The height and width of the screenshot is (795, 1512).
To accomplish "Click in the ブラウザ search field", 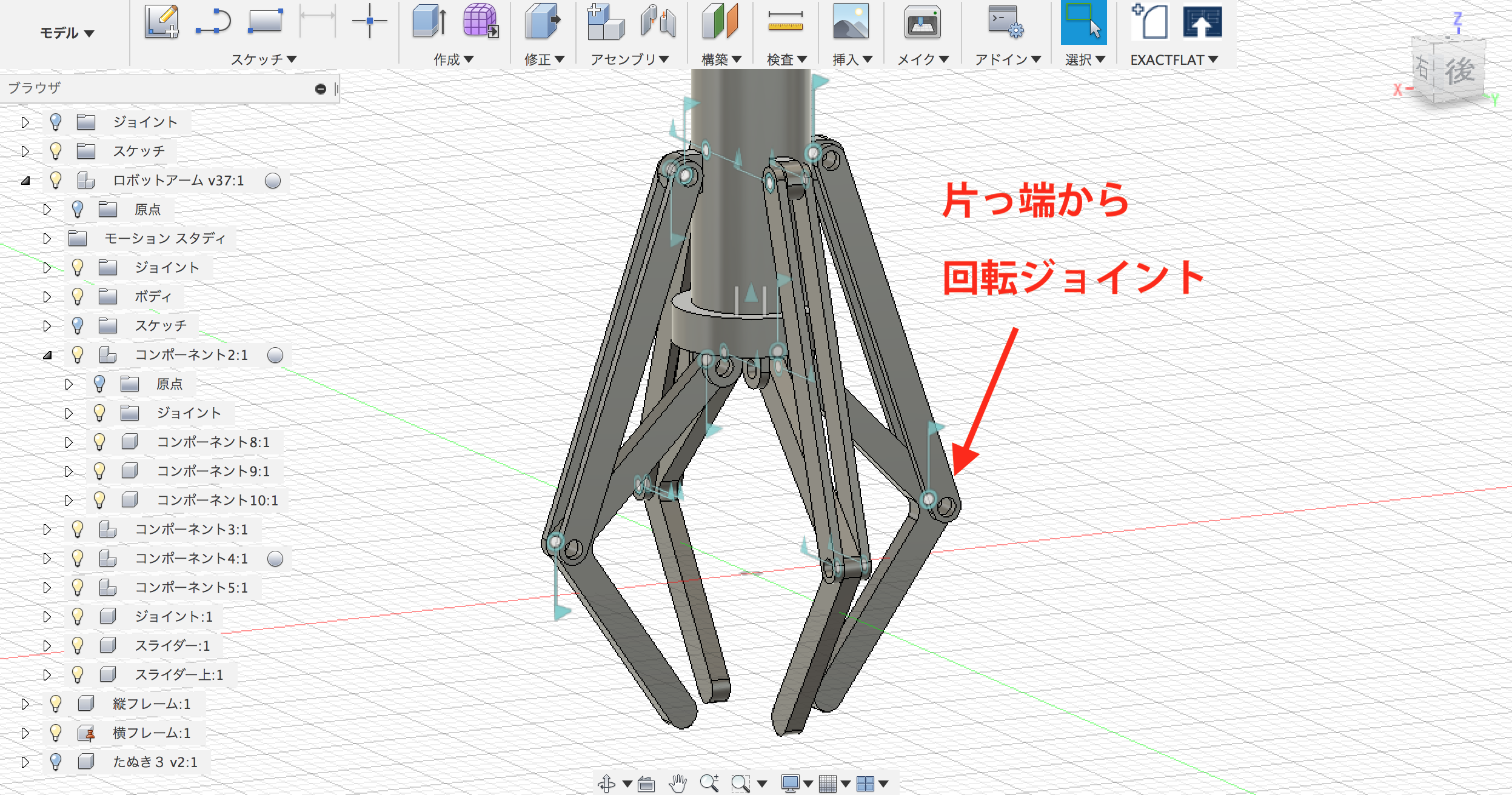I will pos(182,88).
